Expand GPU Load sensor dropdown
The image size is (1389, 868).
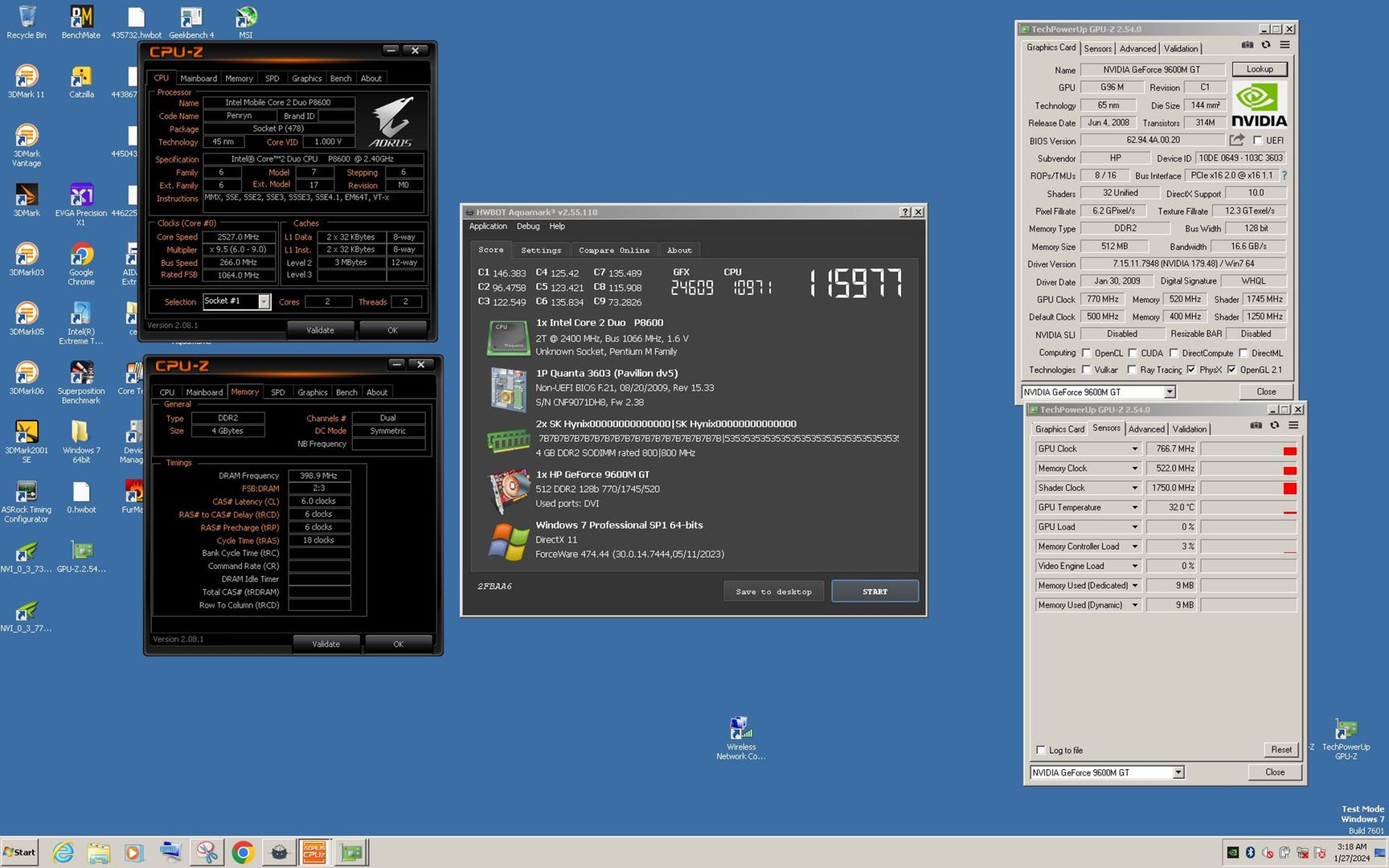click(1135, 527)
